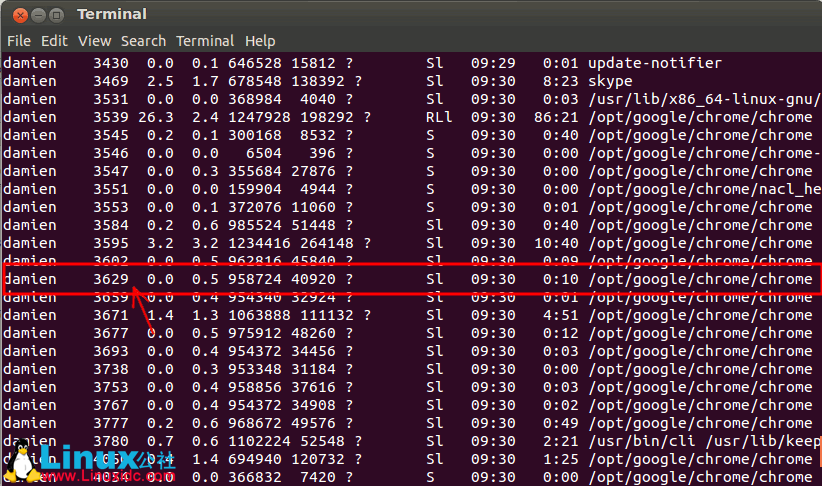Viewport: 822px width, 486px height.
Task: Click the 958856 value
Action: (255, 387)
